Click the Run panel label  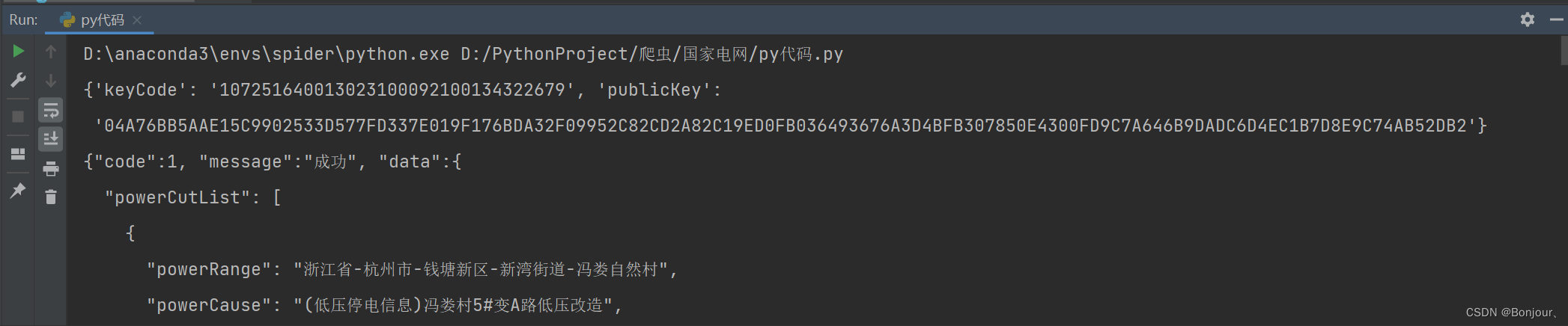(24, 20)
